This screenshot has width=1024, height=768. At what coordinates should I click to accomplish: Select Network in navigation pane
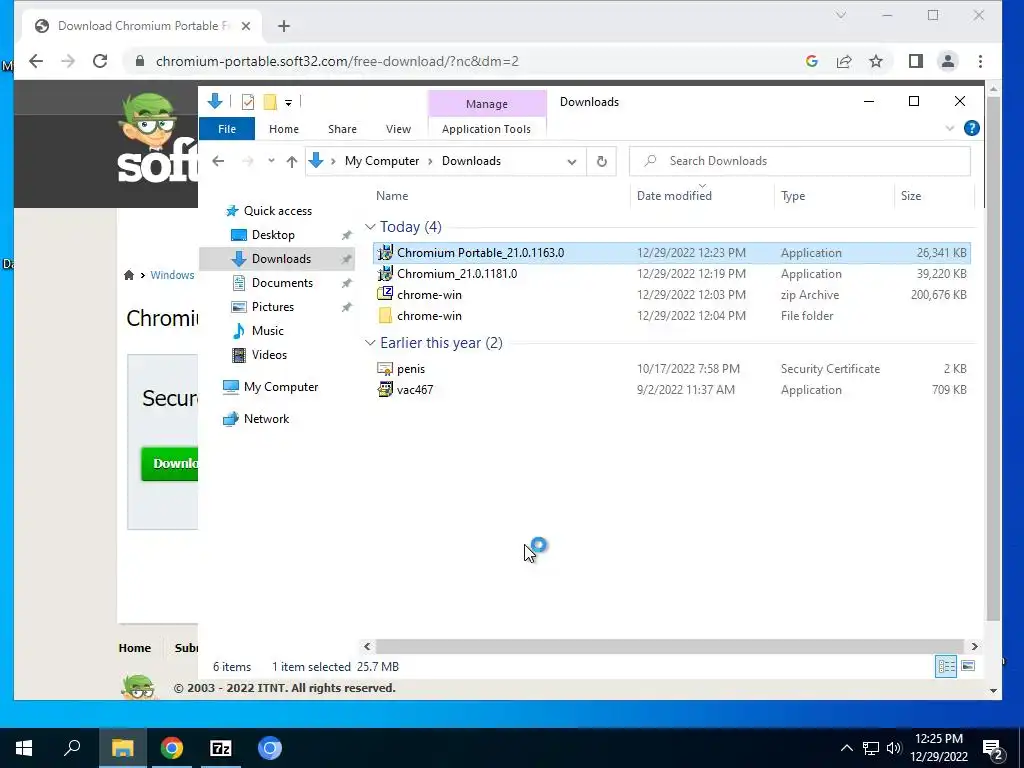pyautogui.click(x=266, y=419)
